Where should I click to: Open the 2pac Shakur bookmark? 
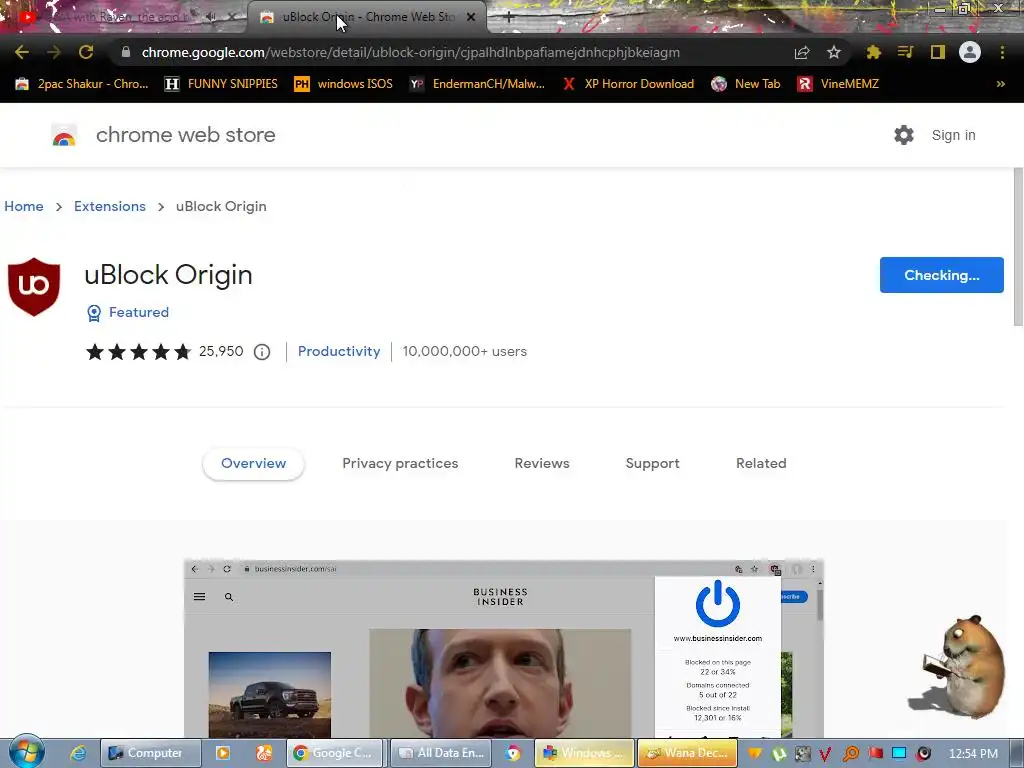[82, 84]
